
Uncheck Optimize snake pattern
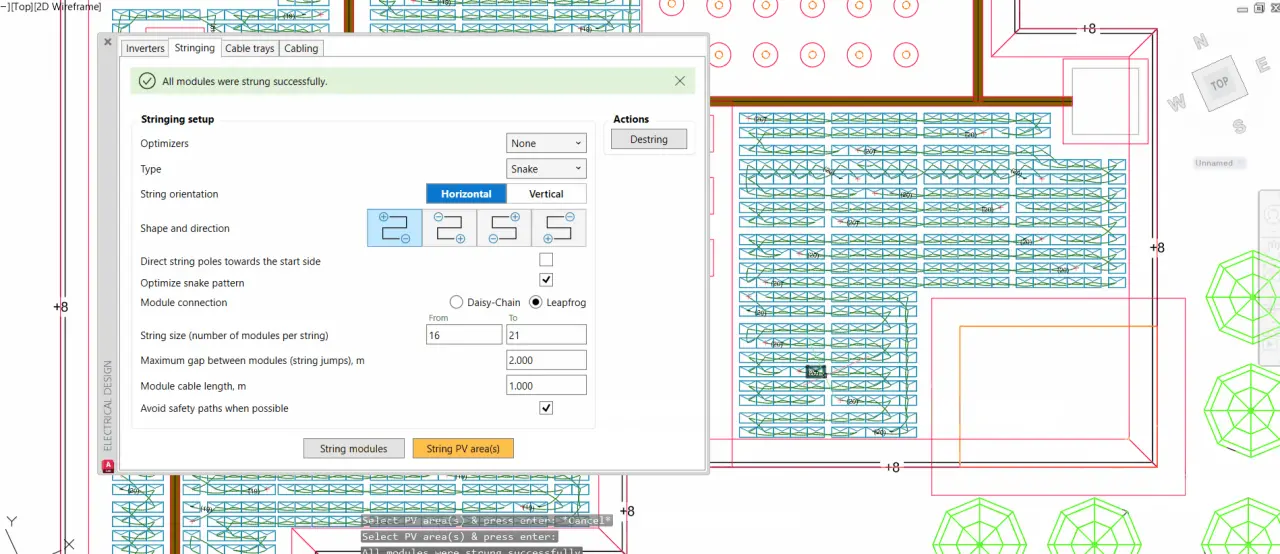click(x=546, y=280)
